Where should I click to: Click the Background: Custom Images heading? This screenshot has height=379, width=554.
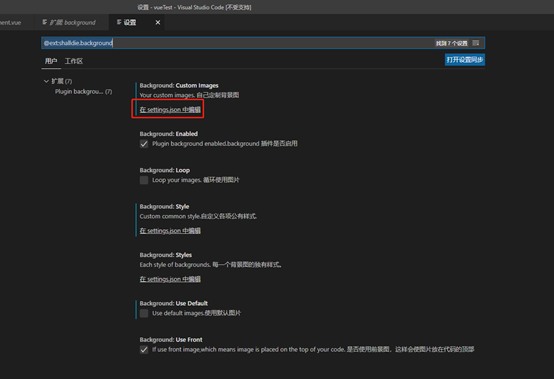coord(179,85)
